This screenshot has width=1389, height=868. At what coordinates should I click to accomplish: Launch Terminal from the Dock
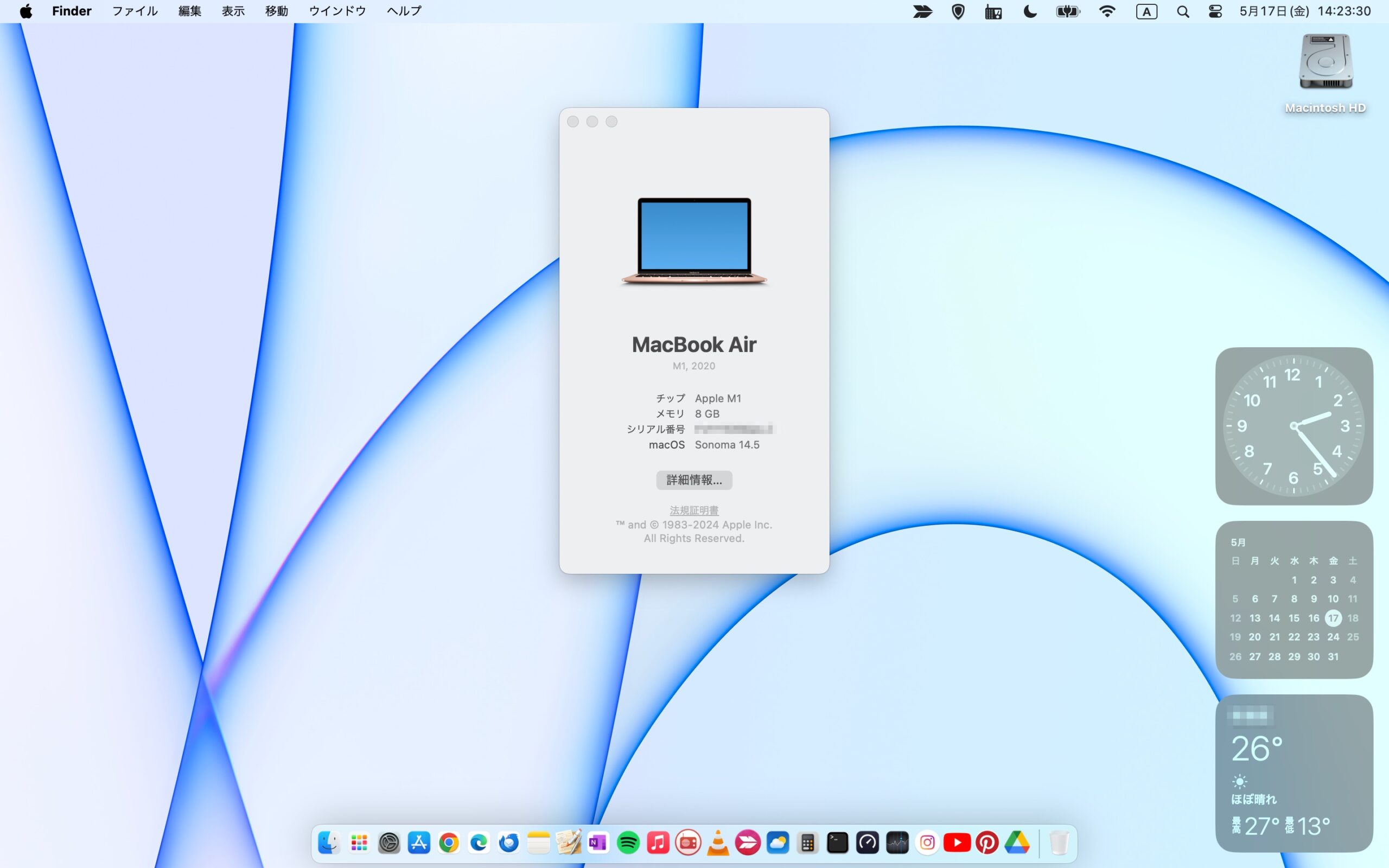coord(837,843)
